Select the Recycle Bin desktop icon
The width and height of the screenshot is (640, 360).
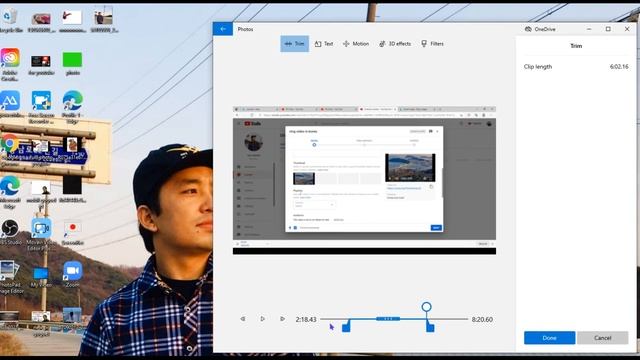pos(10,20)
